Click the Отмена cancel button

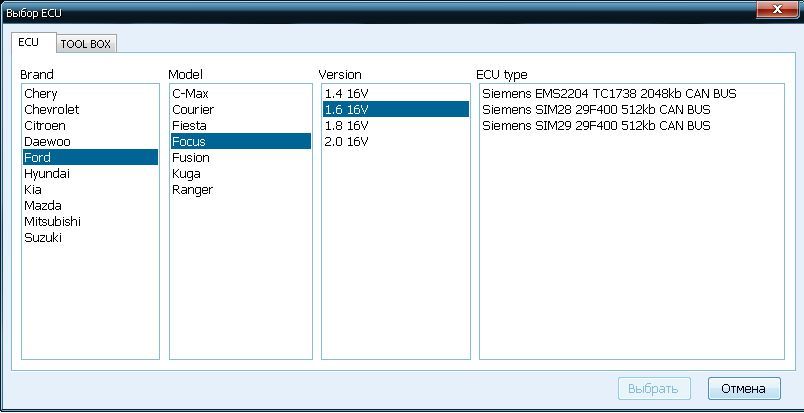click(x=744, y=388)
